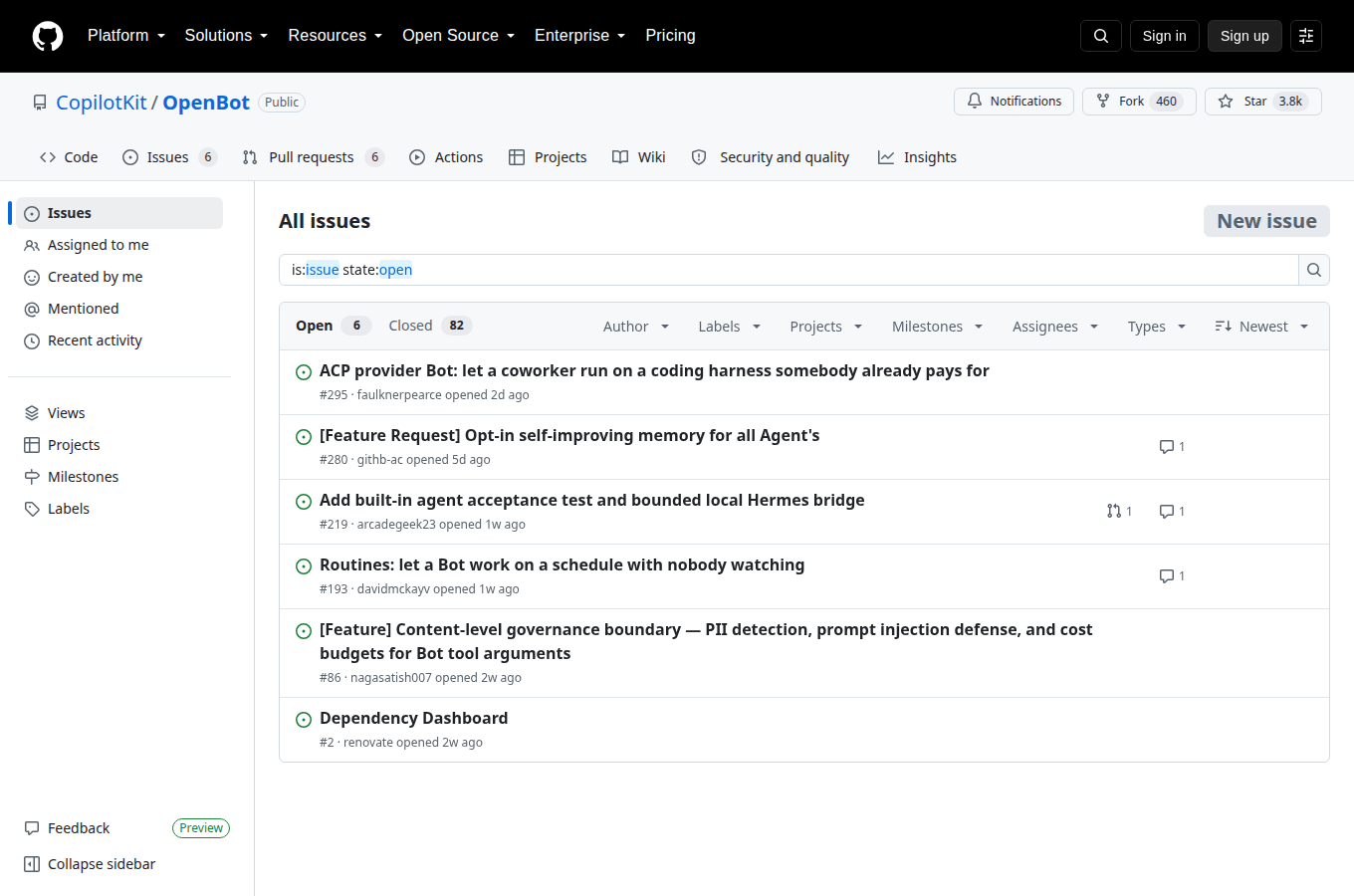
Task: Open the Assignees filter dropdown
Action: [x=1055, y=327]
